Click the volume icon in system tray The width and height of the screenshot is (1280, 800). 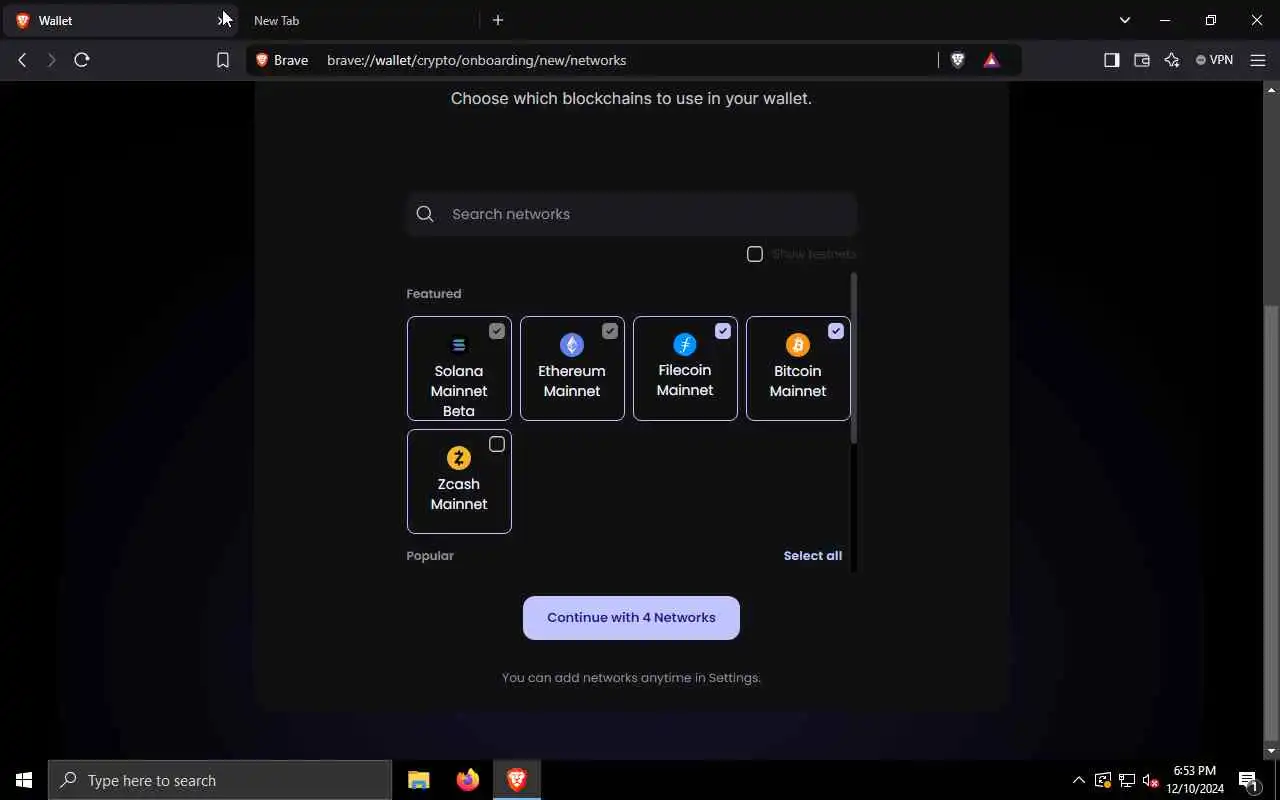click(x=1150, y=780)
